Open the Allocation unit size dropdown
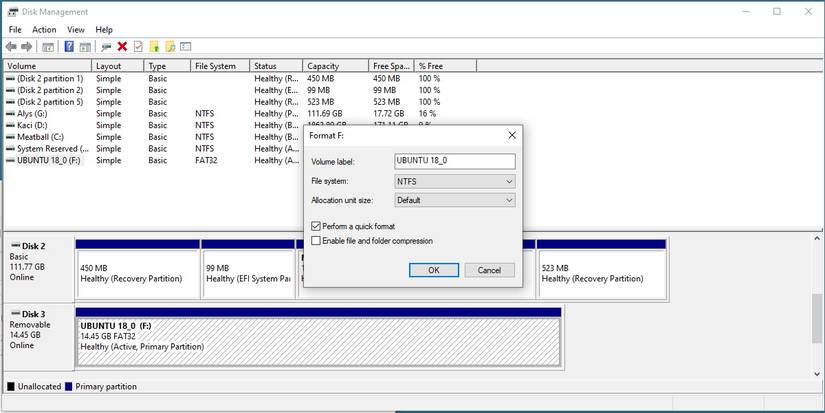This screenshot has width=825, height=413. 455,200
